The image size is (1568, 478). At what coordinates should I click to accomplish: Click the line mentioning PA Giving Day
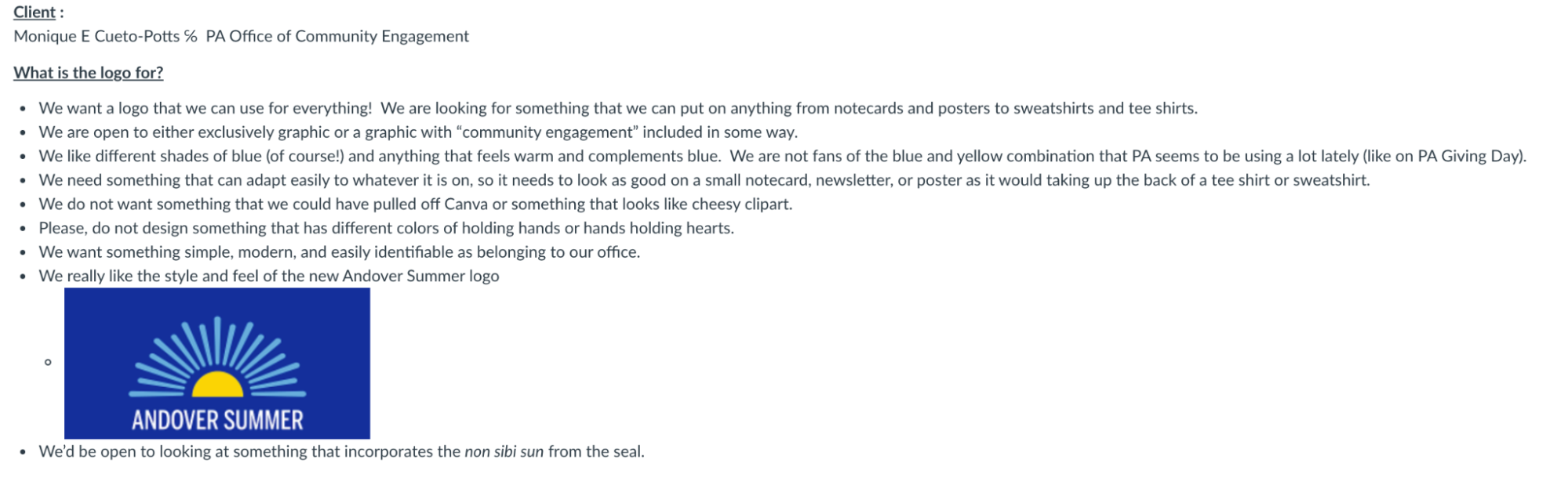(x=782, y=156)
